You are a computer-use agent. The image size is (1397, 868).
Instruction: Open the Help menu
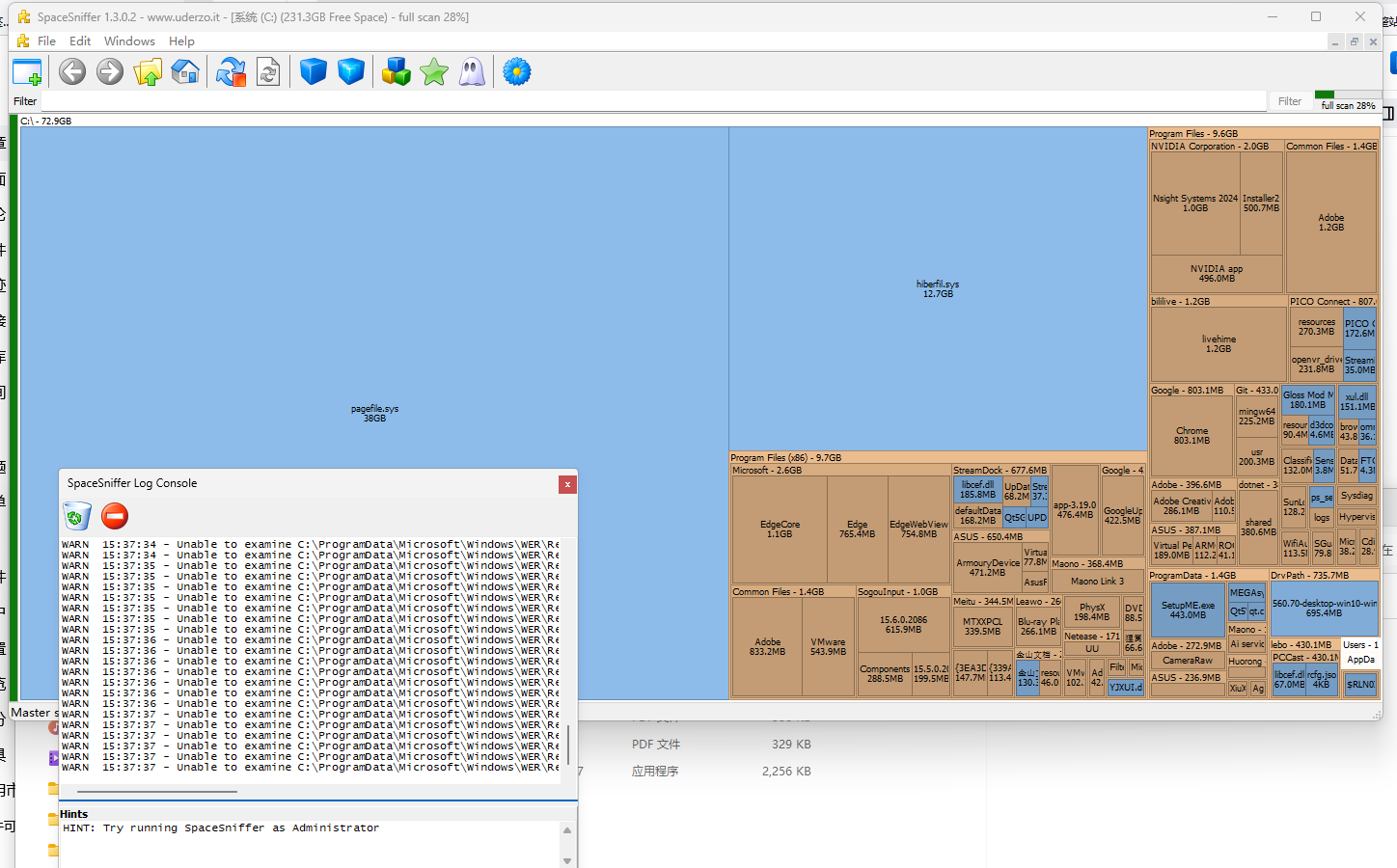click(x=181, y=41)
